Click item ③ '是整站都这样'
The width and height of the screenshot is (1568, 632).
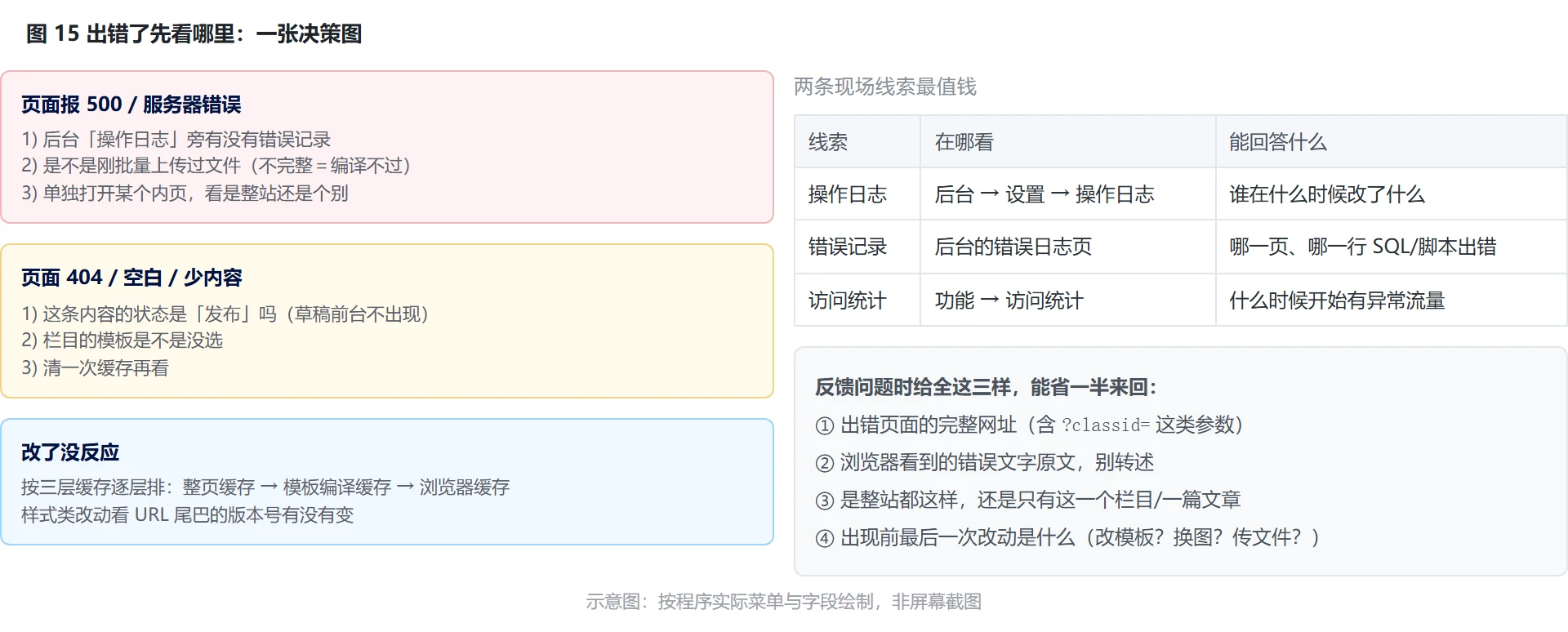[x=1028, y=500]
